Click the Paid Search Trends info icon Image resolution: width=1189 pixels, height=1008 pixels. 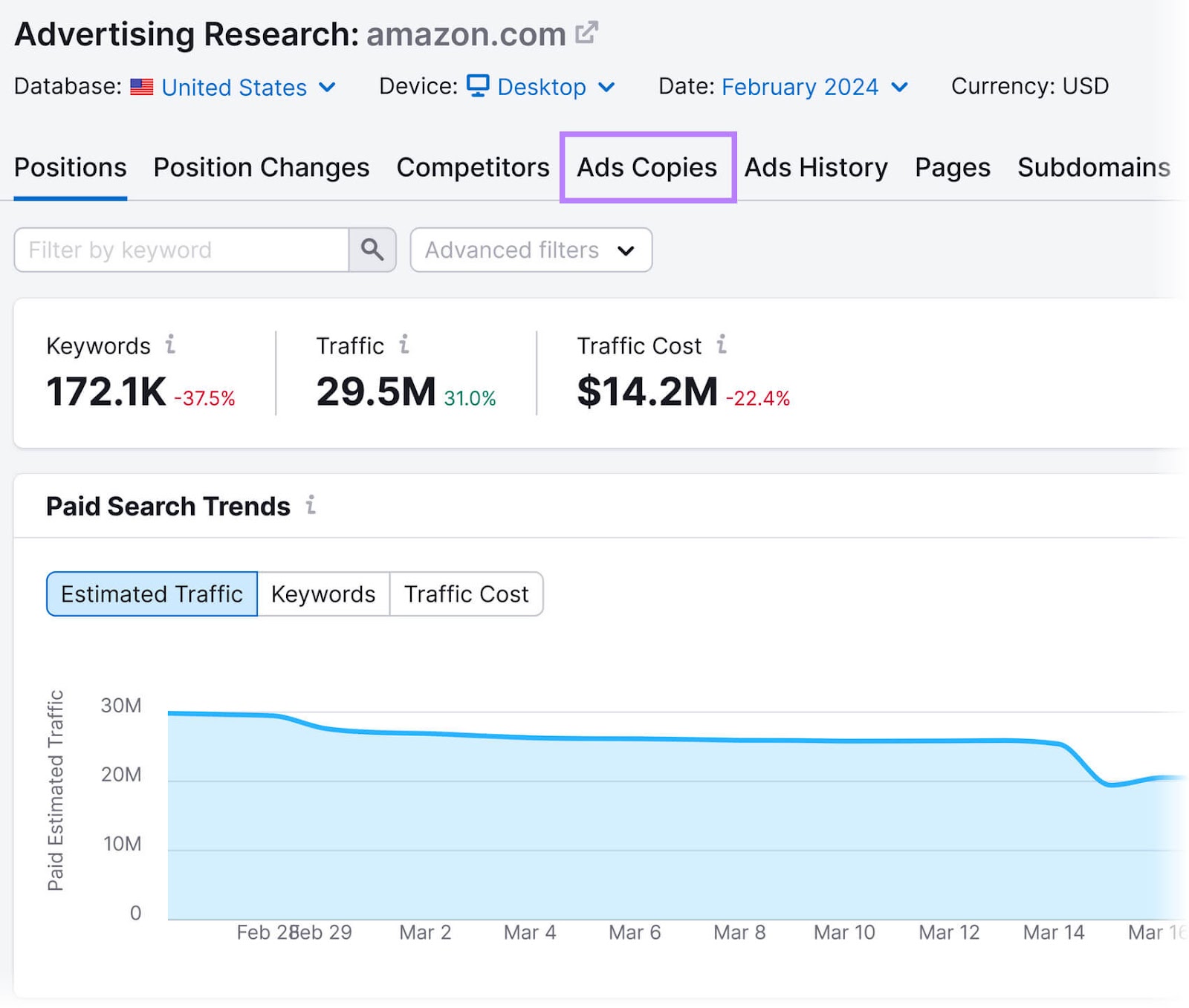click(x=312, y=506)
